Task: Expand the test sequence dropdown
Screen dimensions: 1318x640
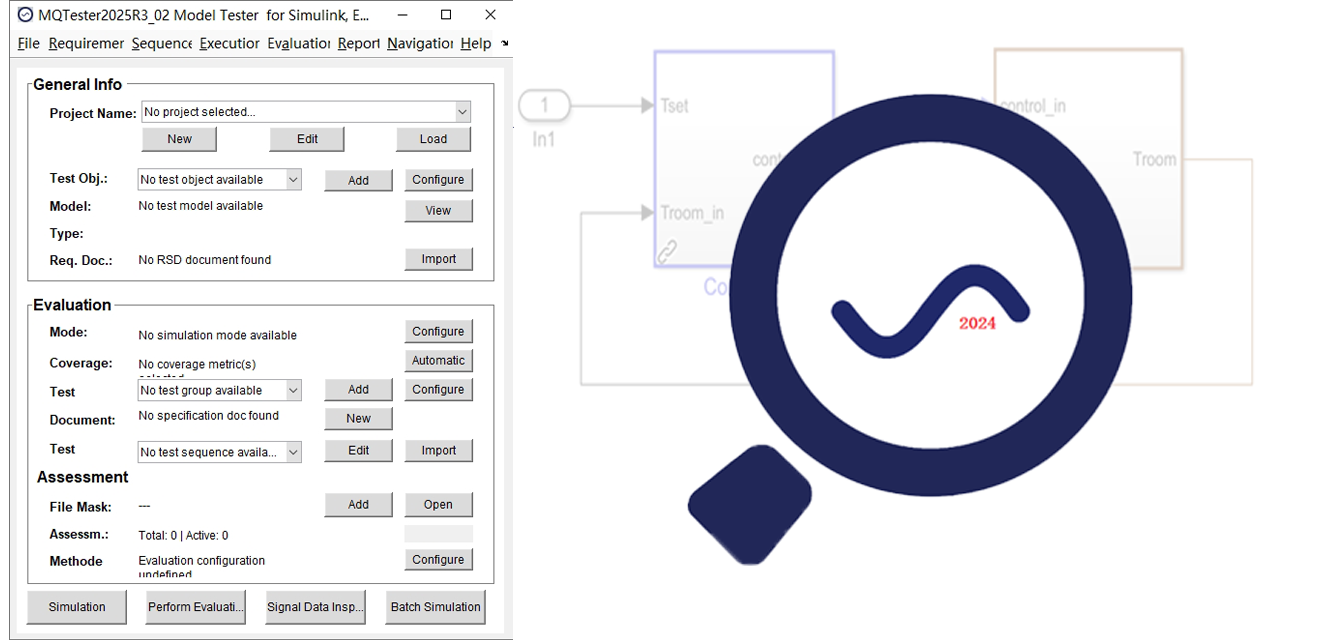Action: pyautogui.click(x=292, y=452)
